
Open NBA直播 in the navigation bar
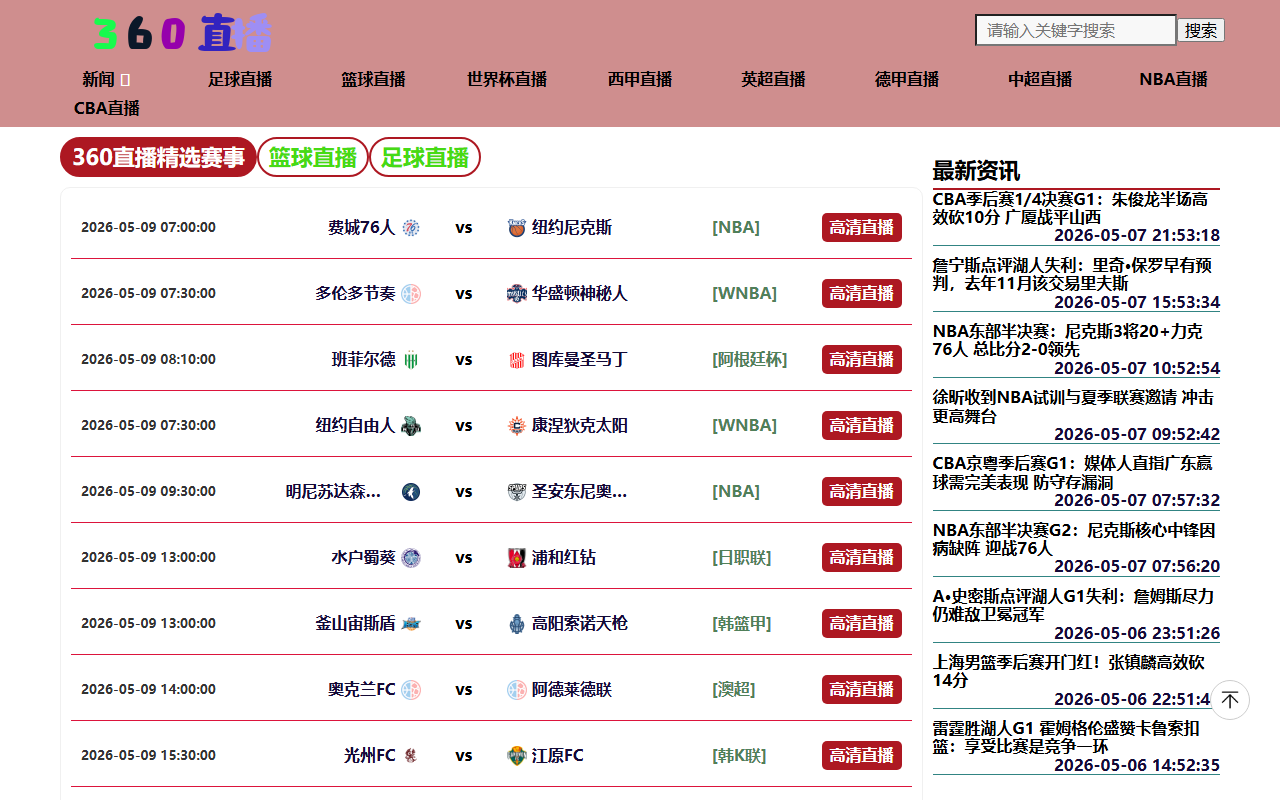(1173, 79)
